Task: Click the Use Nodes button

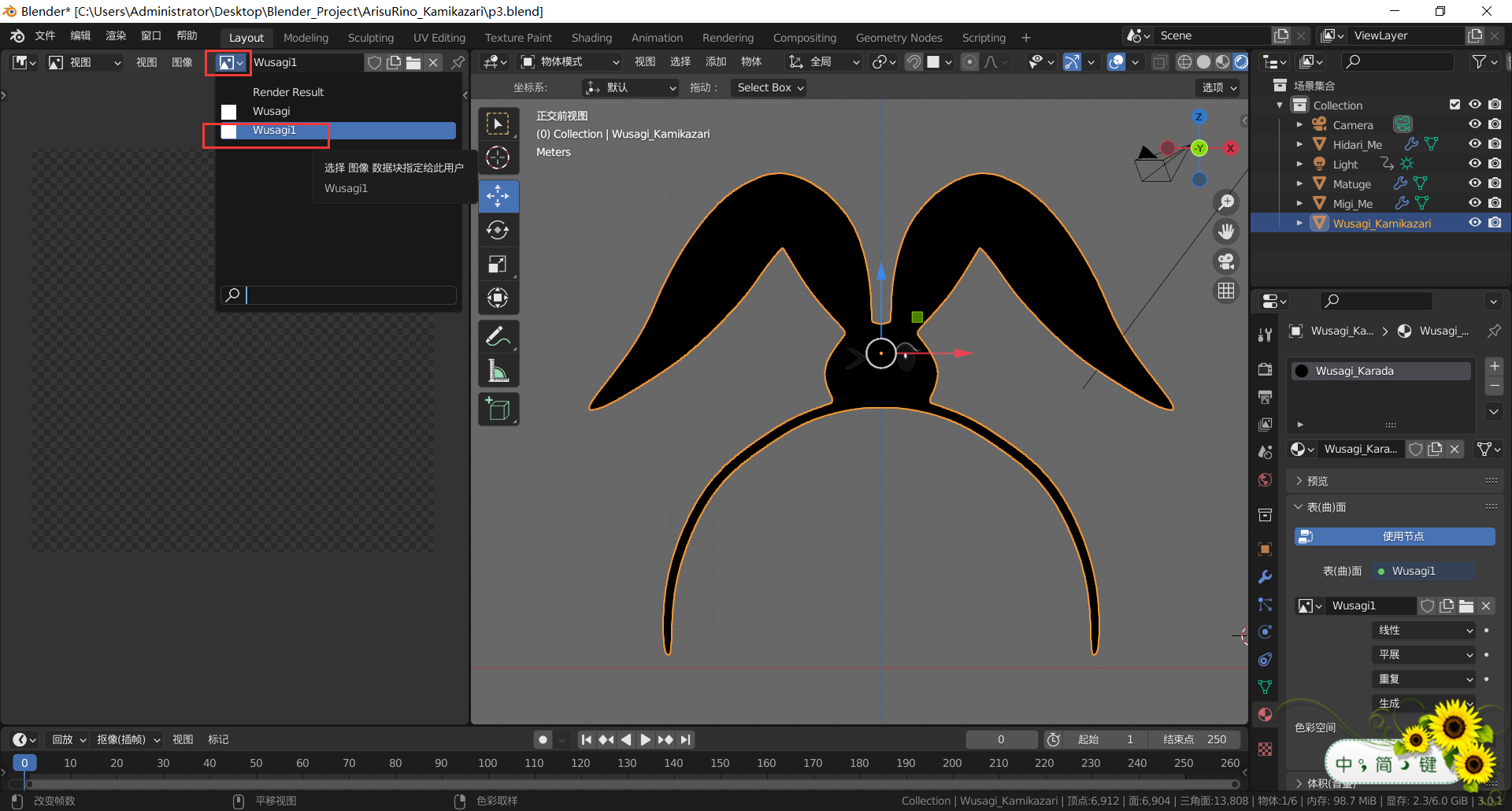Action: point(1394,536)
